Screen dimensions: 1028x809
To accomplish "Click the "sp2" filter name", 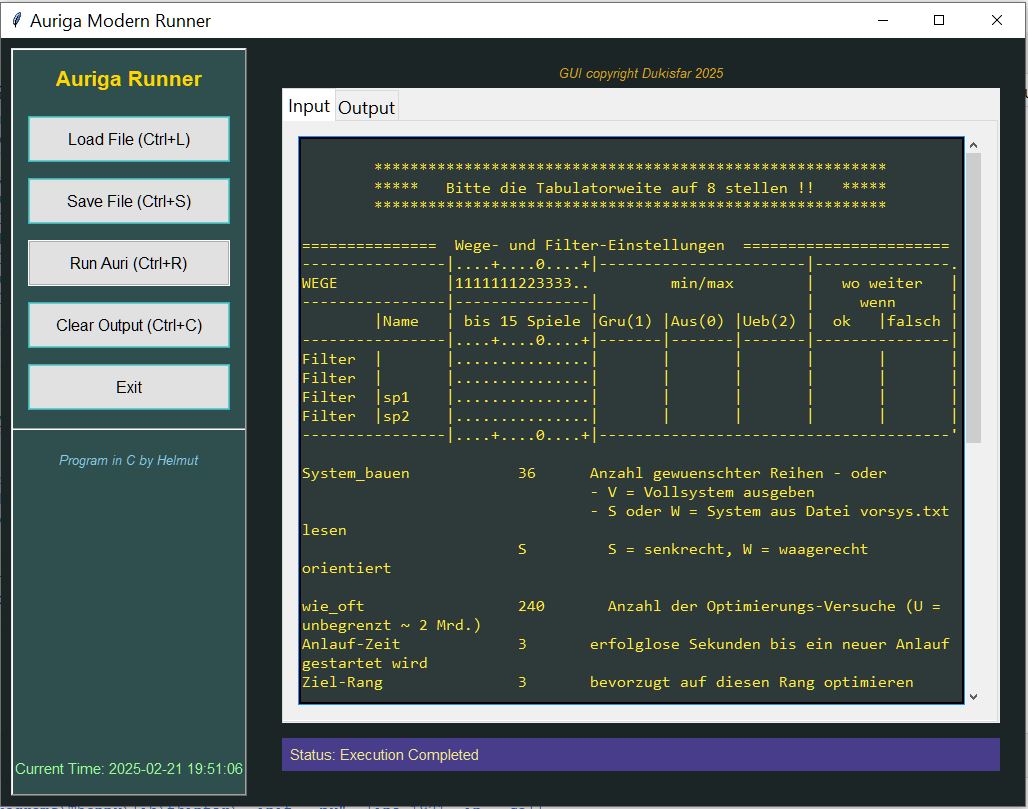I will (x=396, y=416).
